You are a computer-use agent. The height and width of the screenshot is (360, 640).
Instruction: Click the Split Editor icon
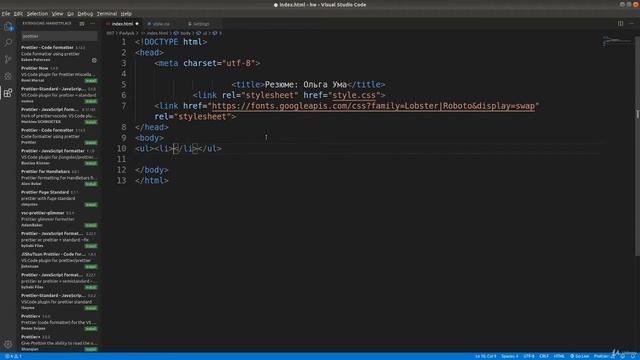point(620,24)
